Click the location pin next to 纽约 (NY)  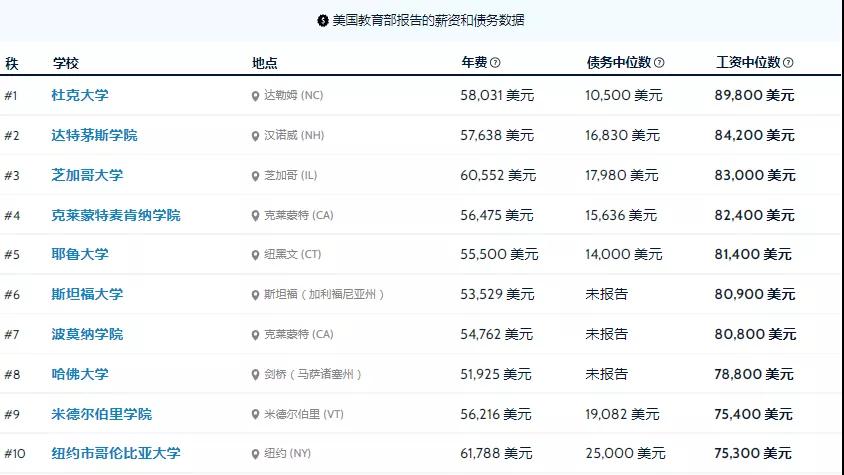click(x=255, y=454)
